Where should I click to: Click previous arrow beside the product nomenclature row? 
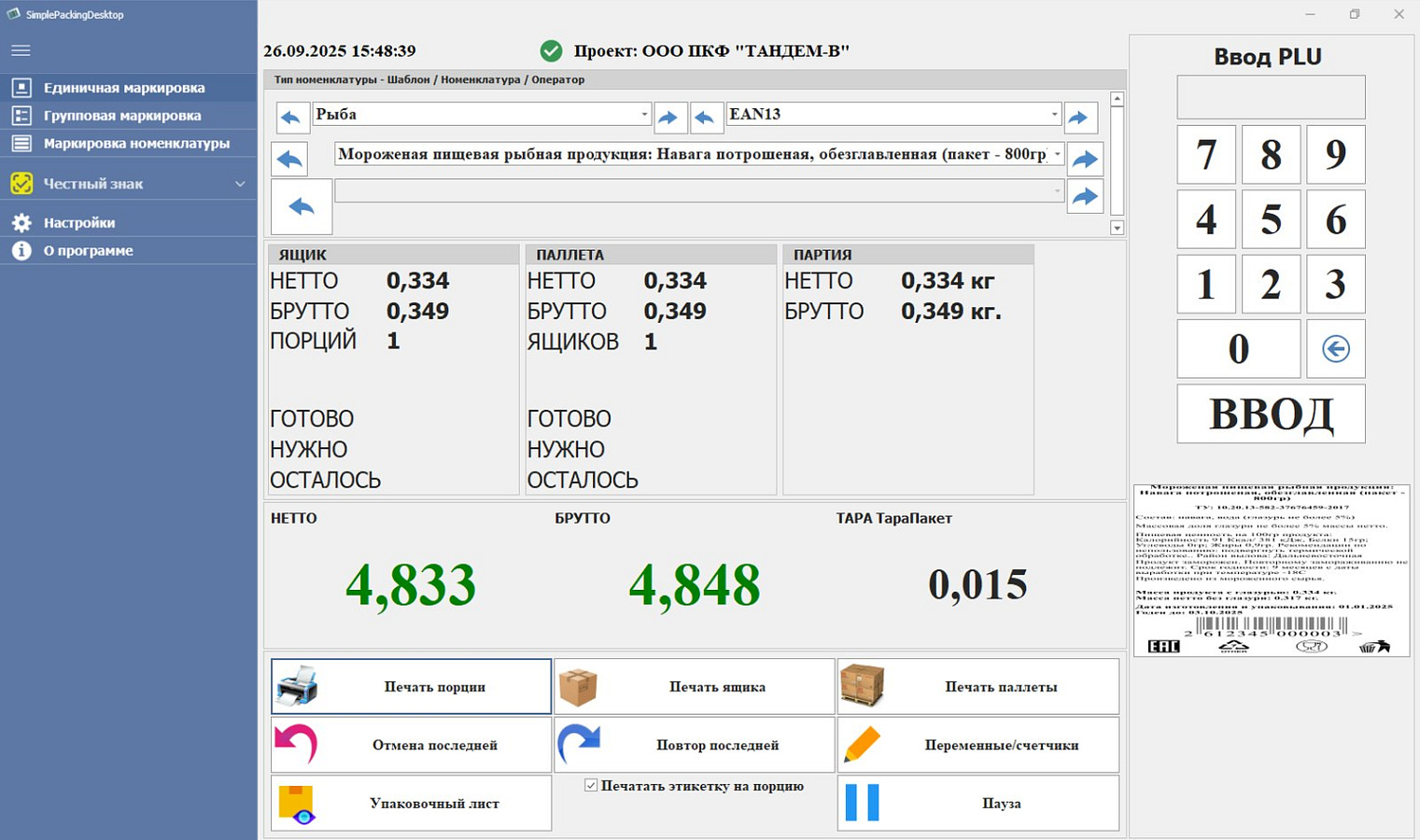291,159
